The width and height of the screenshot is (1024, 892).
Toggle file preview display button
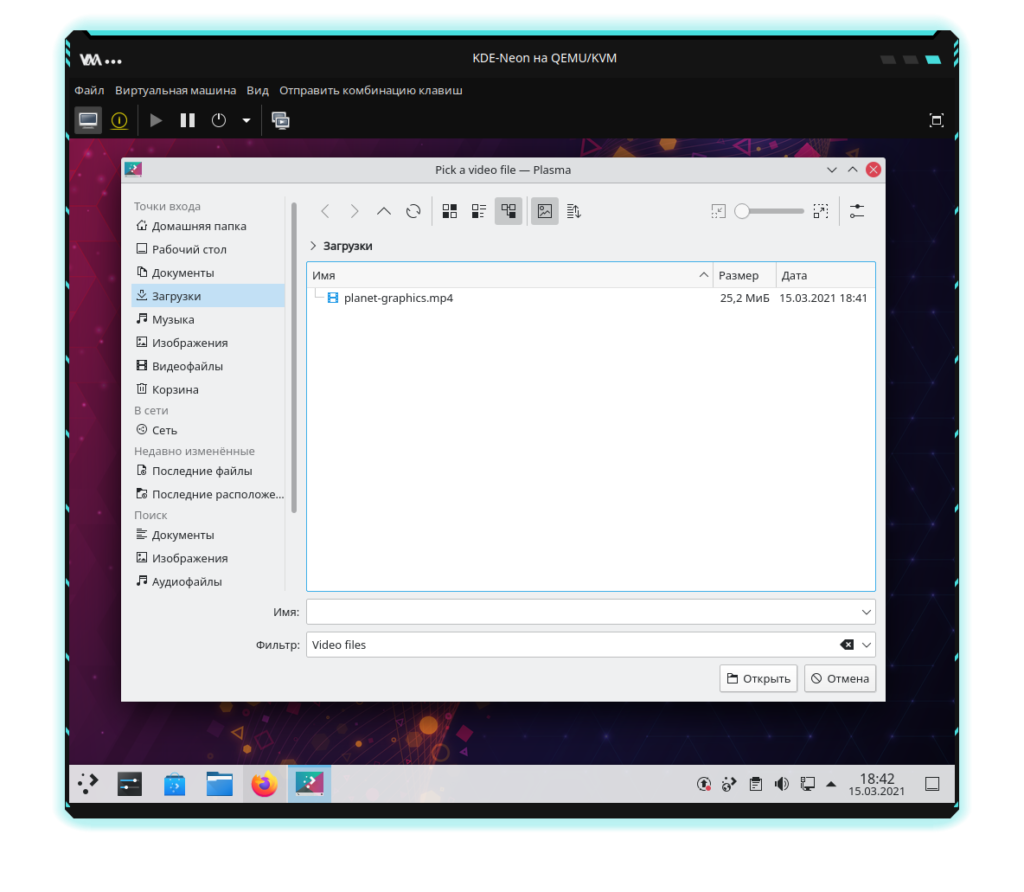click(x=544, y=211)
